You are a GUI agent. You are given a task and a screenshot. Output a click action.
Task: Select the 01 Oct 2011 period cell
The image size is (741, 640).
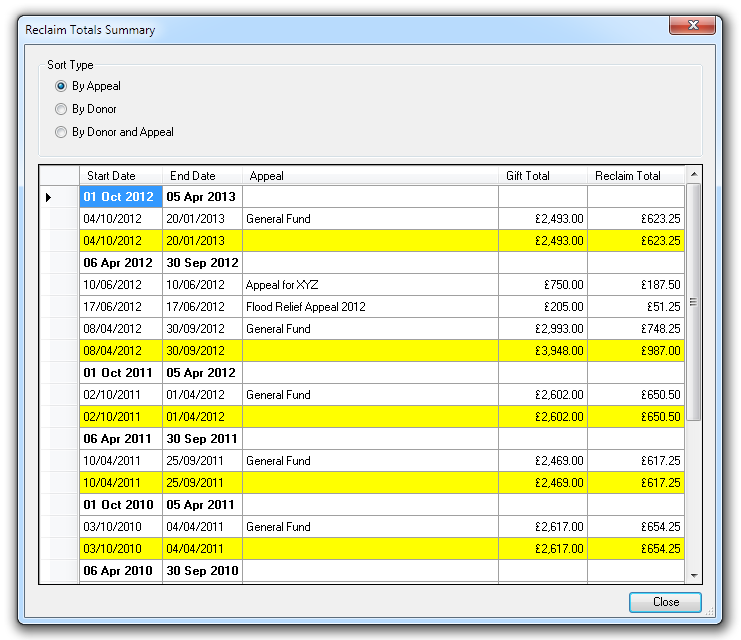pyautogui.click(x=121, y=372)
